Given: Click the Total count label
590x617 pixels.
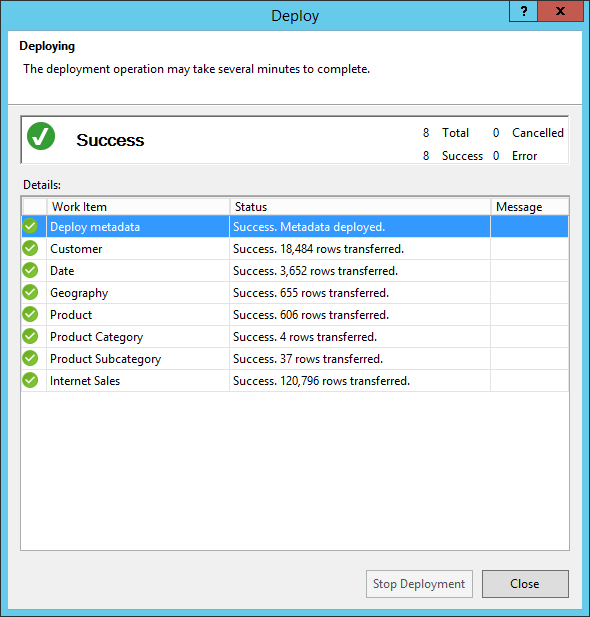Looking at the screenshot, I should click(x=455, y=133).
